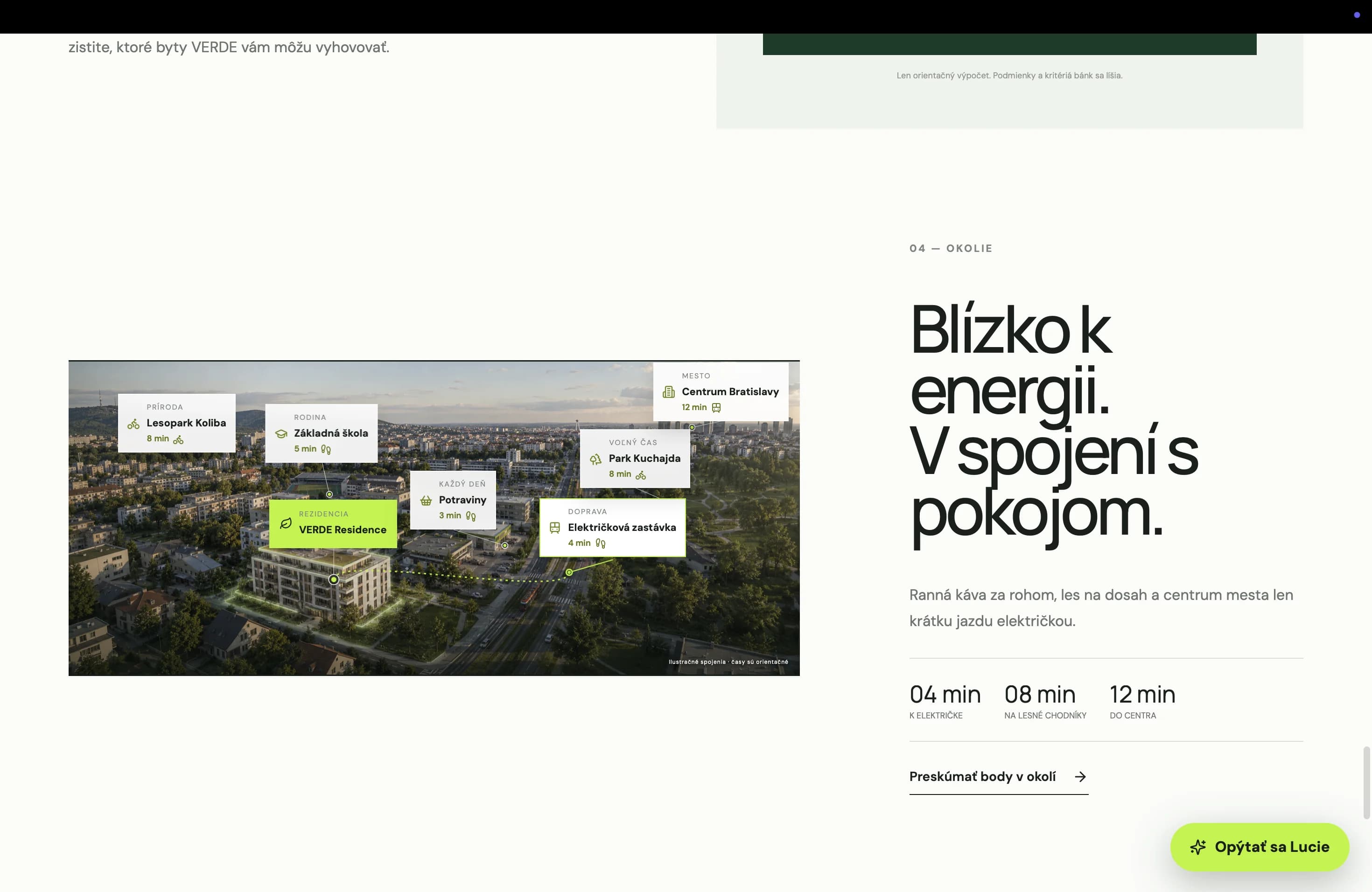Select the Električková zastávka map card
This screenshot has width=1372, height=892.
612,528
